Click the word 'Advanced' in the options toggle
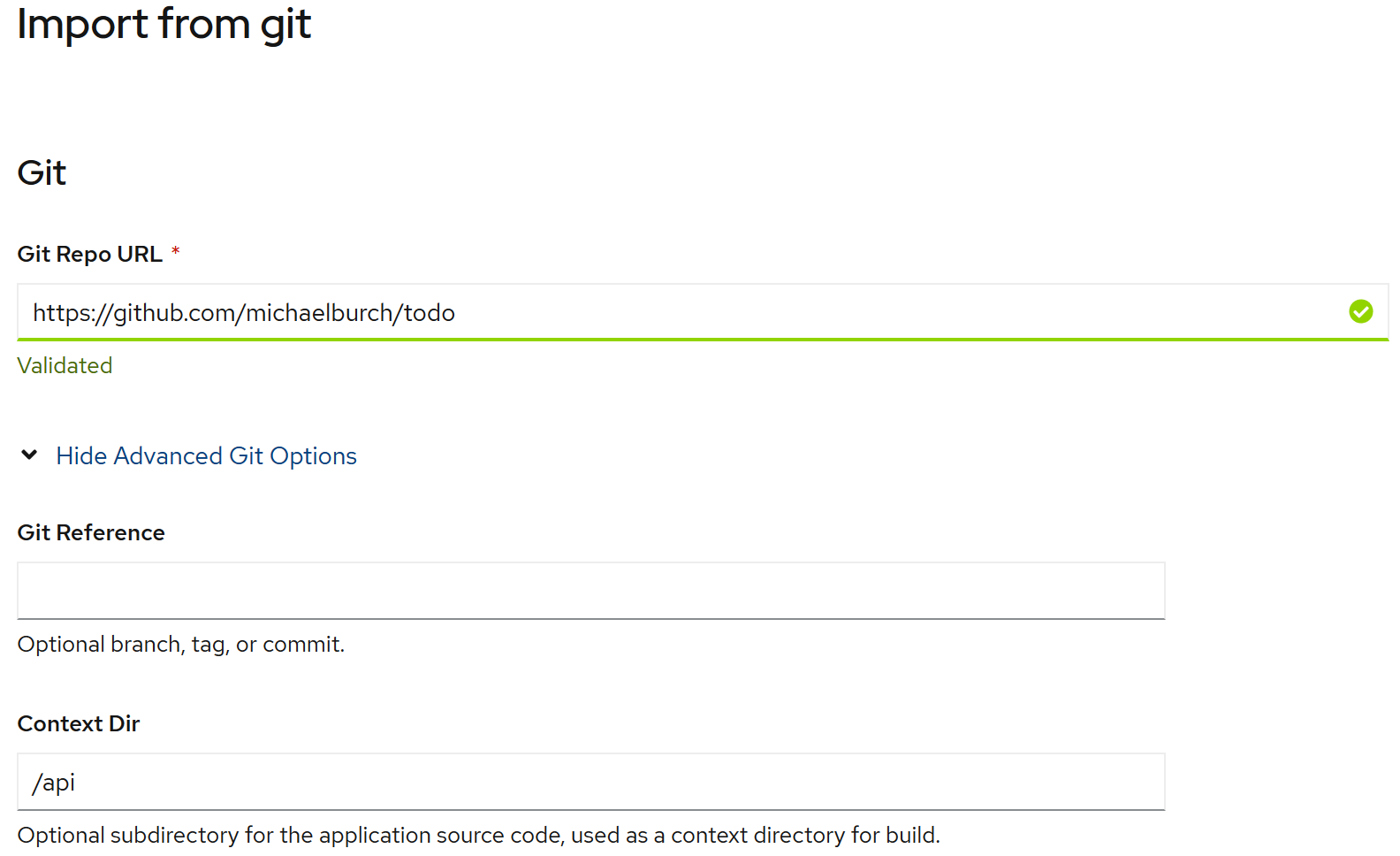The image size is (1400, 856). click(168, 456)
